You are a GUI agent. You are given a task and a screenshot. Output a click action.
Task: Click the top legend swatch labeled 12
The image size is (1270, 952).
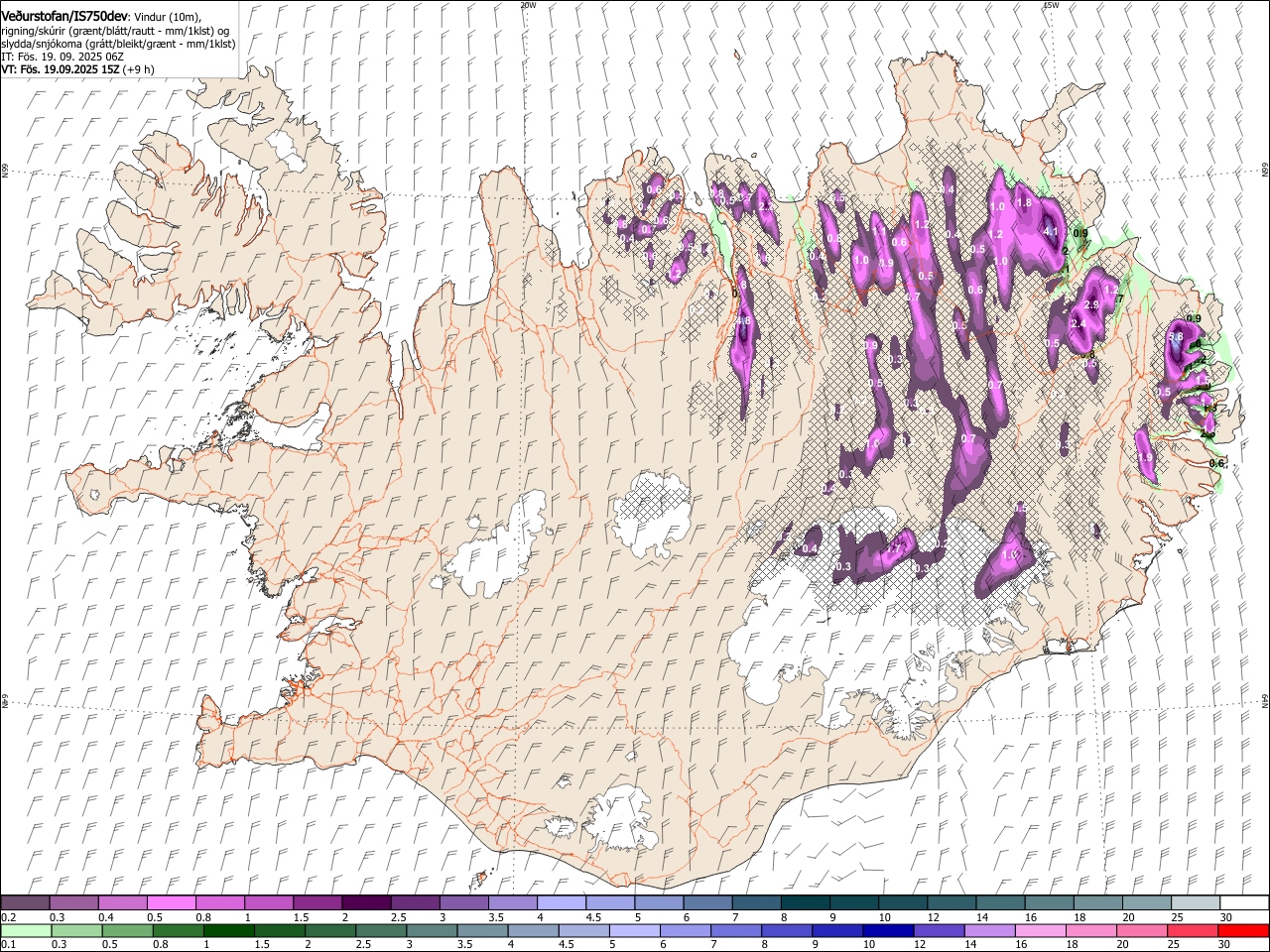(951, 902)
